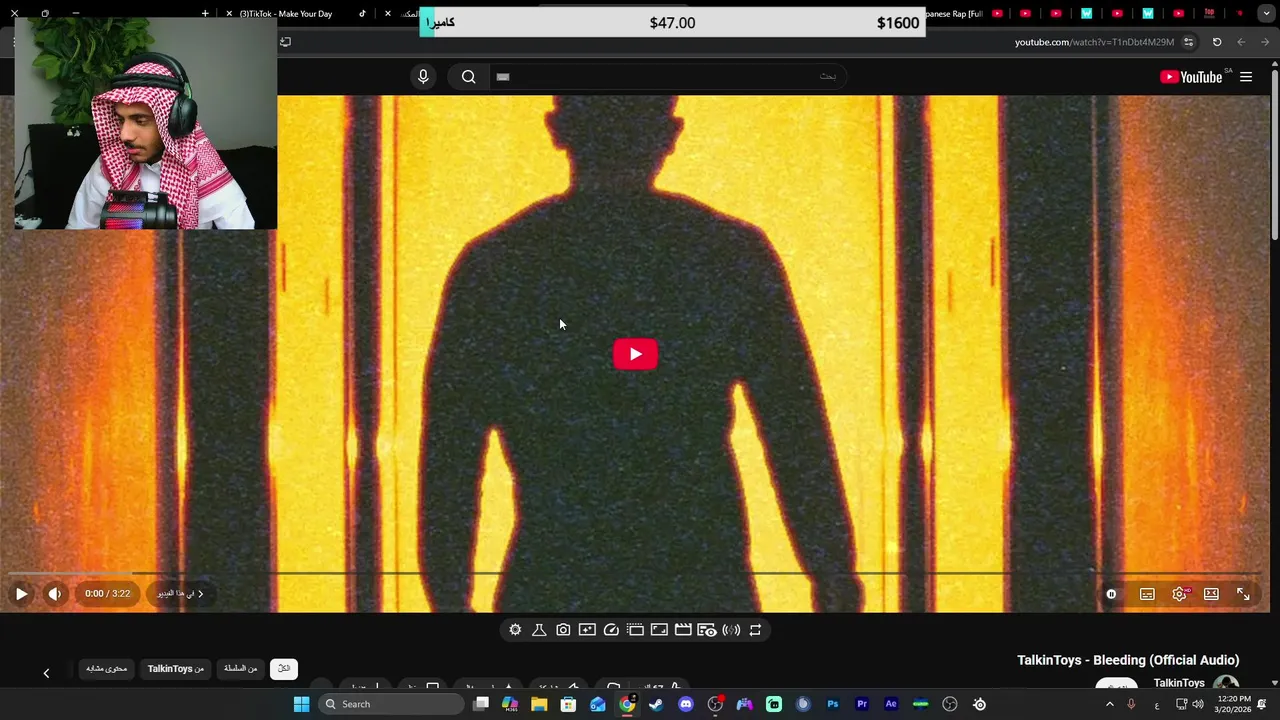This screenshot has width=1280, height=720.
Task: Open File Explorer from the taskbar
Action: tap(539, 704)
